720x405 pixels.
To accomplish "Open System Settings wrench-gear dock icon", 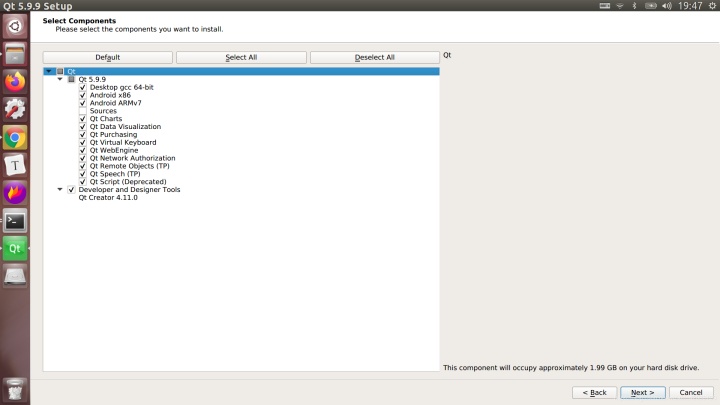I will point(15,109).
